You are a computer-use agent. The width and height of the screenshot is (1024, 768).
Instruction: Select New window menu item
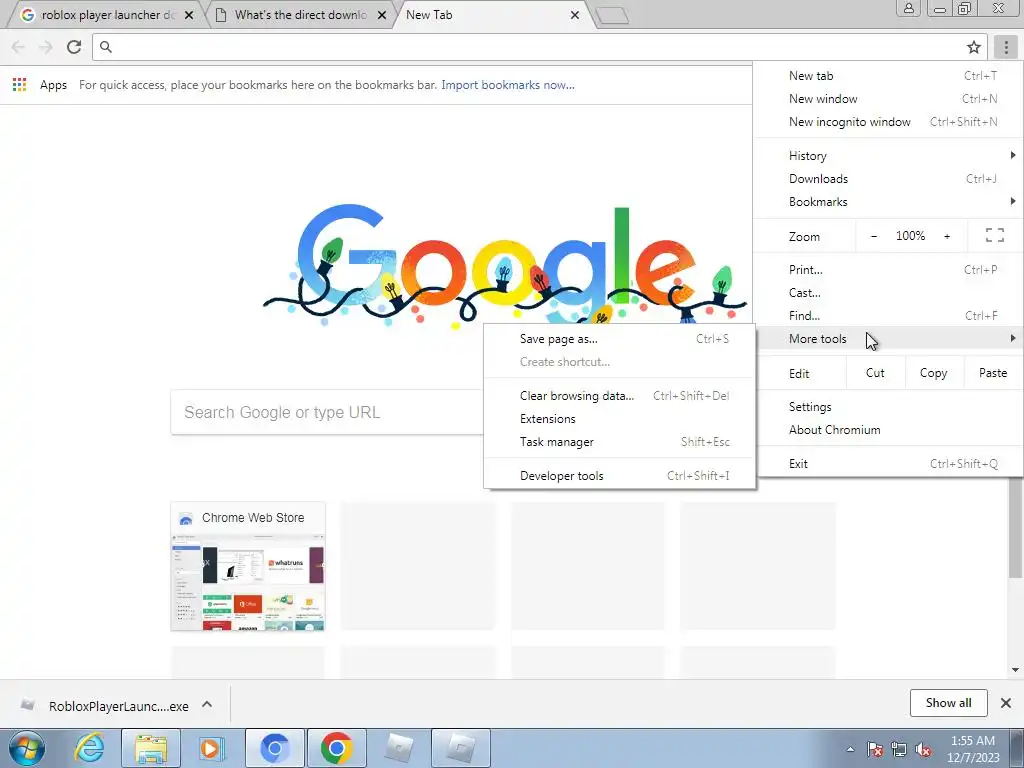point(888,99)
